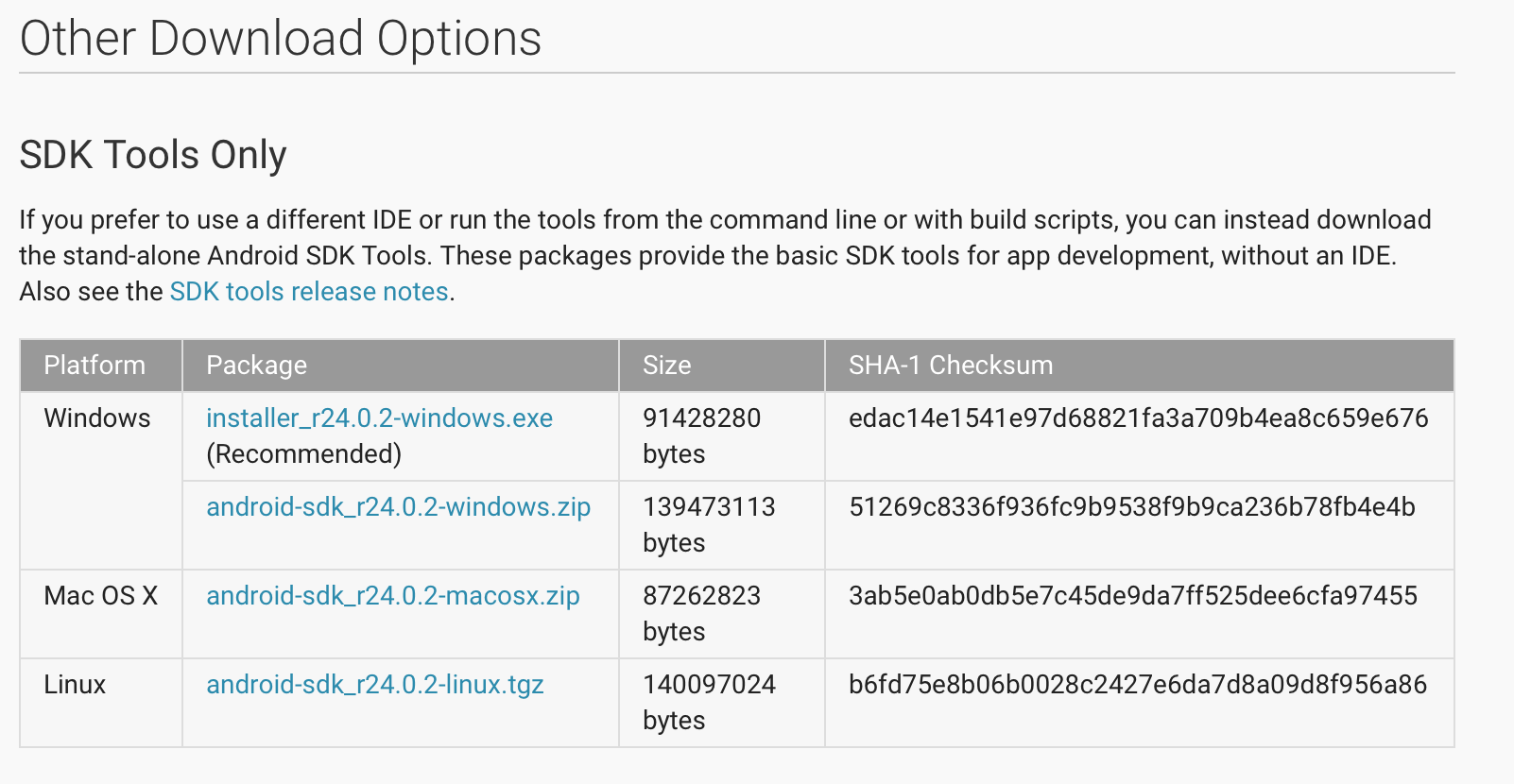
Task: Download android-sdk_r24.0.2-macosx.zip package
Action: 392,596
